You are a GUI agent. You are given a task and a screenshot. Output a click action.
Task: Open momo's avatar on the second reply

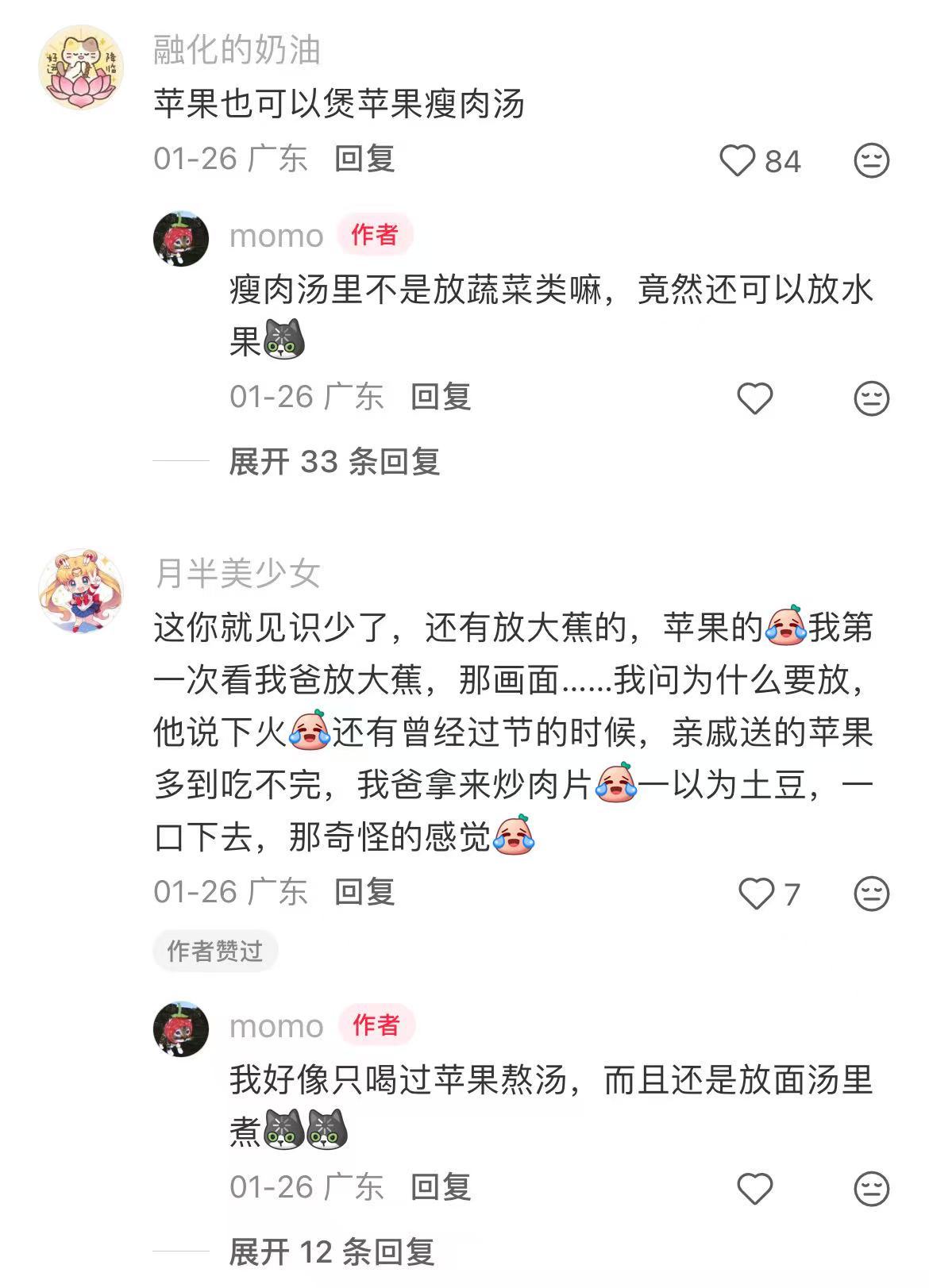tap(181, 1028)
